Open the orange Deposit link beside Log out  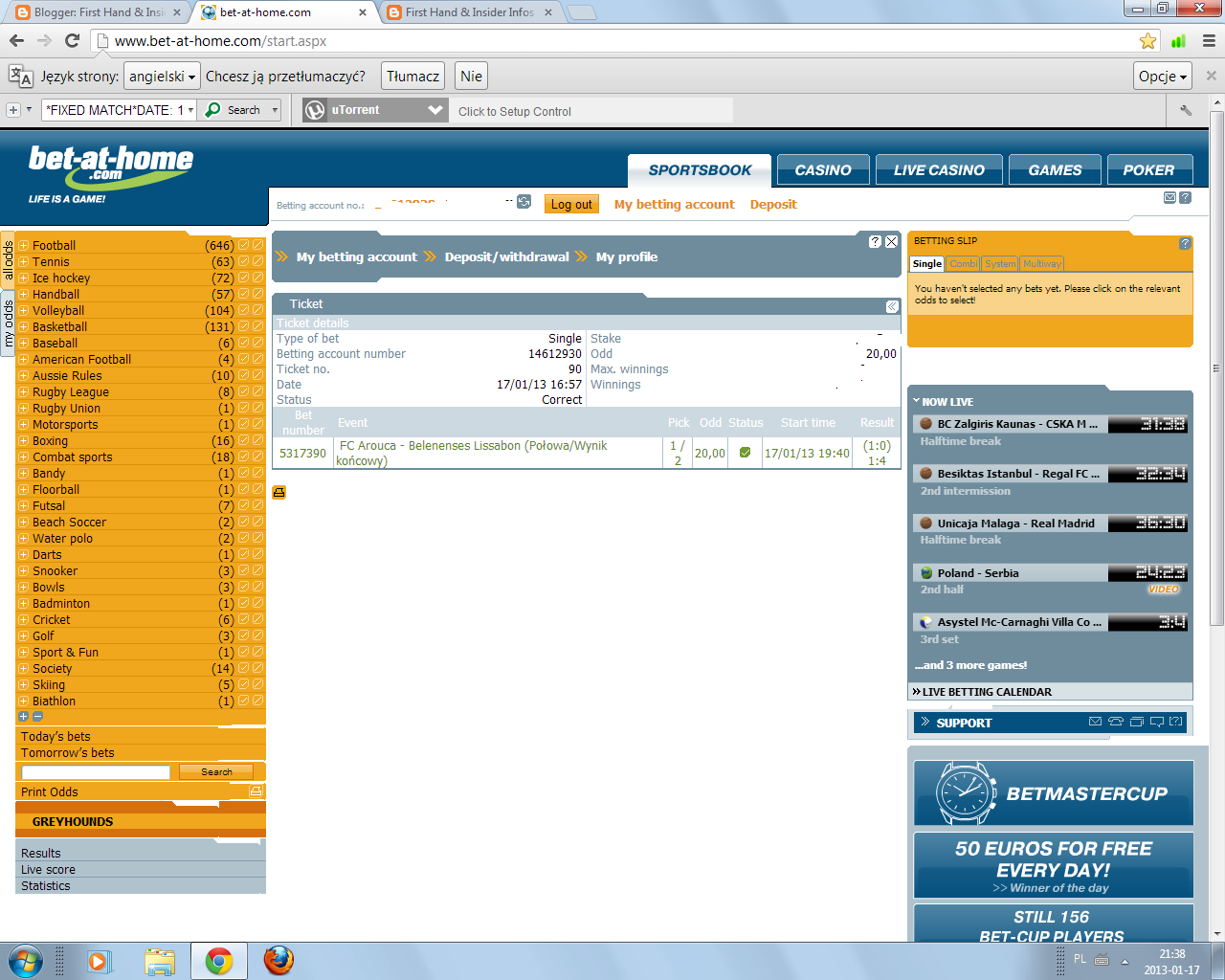pyautogui.click(x=773, y=204)
